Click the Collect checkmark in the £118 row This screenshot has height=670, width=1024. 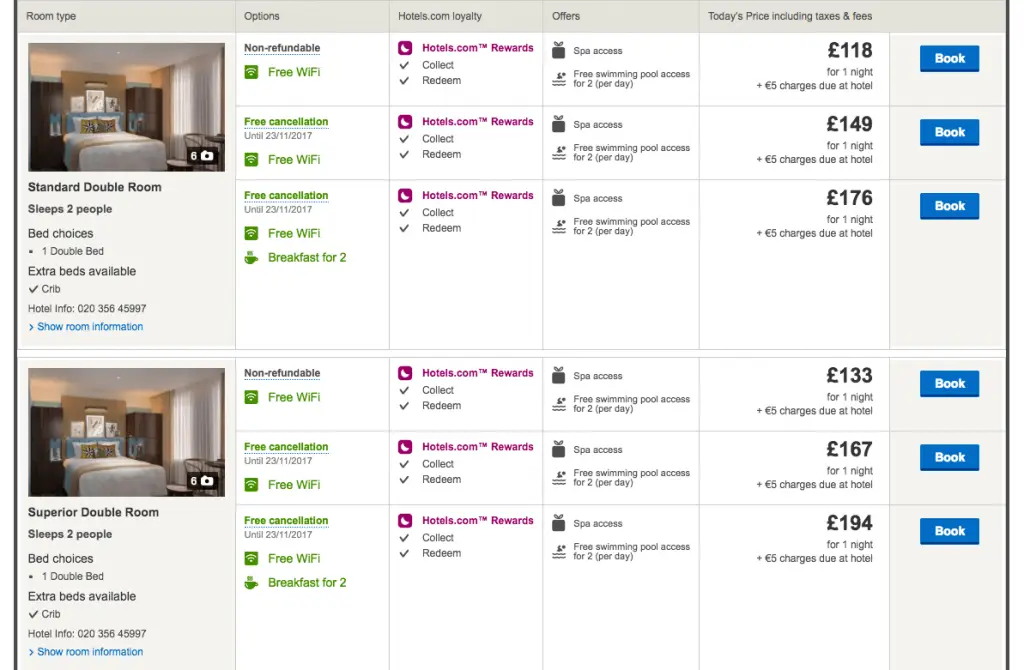point(405,65)
